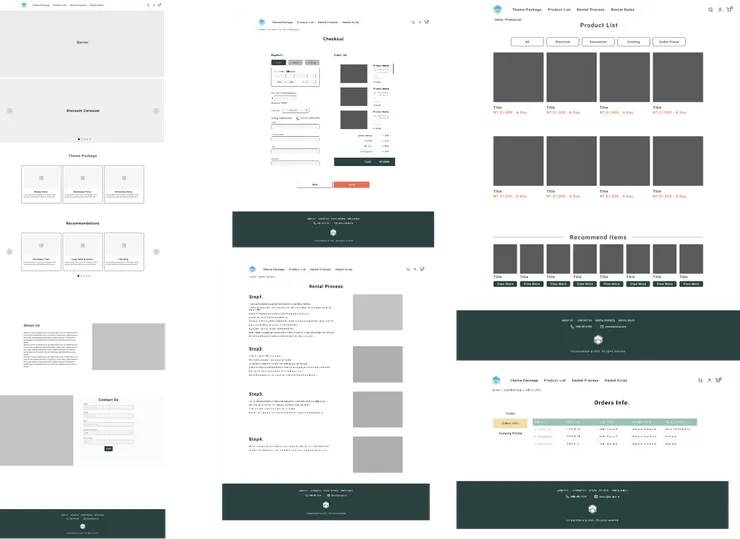The image size is (740, 539).
Task: Click the 'Step2.' heading on Rental Process page
Action: (256, 349)
